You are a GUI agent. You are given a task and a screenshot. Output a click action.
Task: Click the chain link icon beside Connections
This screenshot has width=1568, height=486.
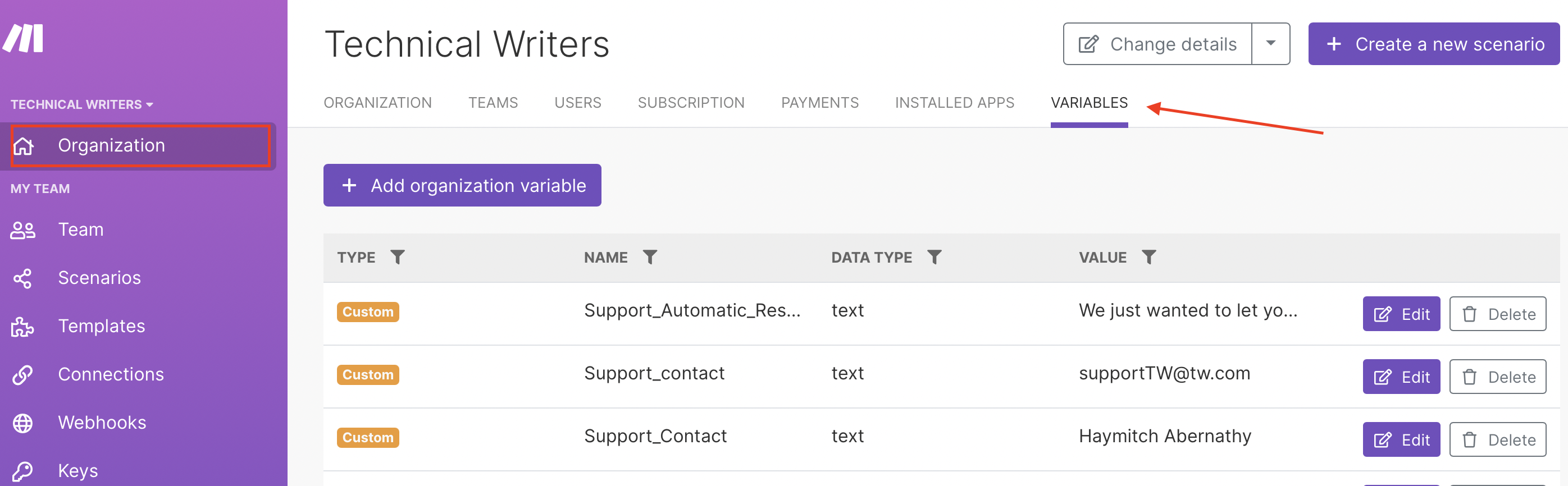tap(22, 375)
